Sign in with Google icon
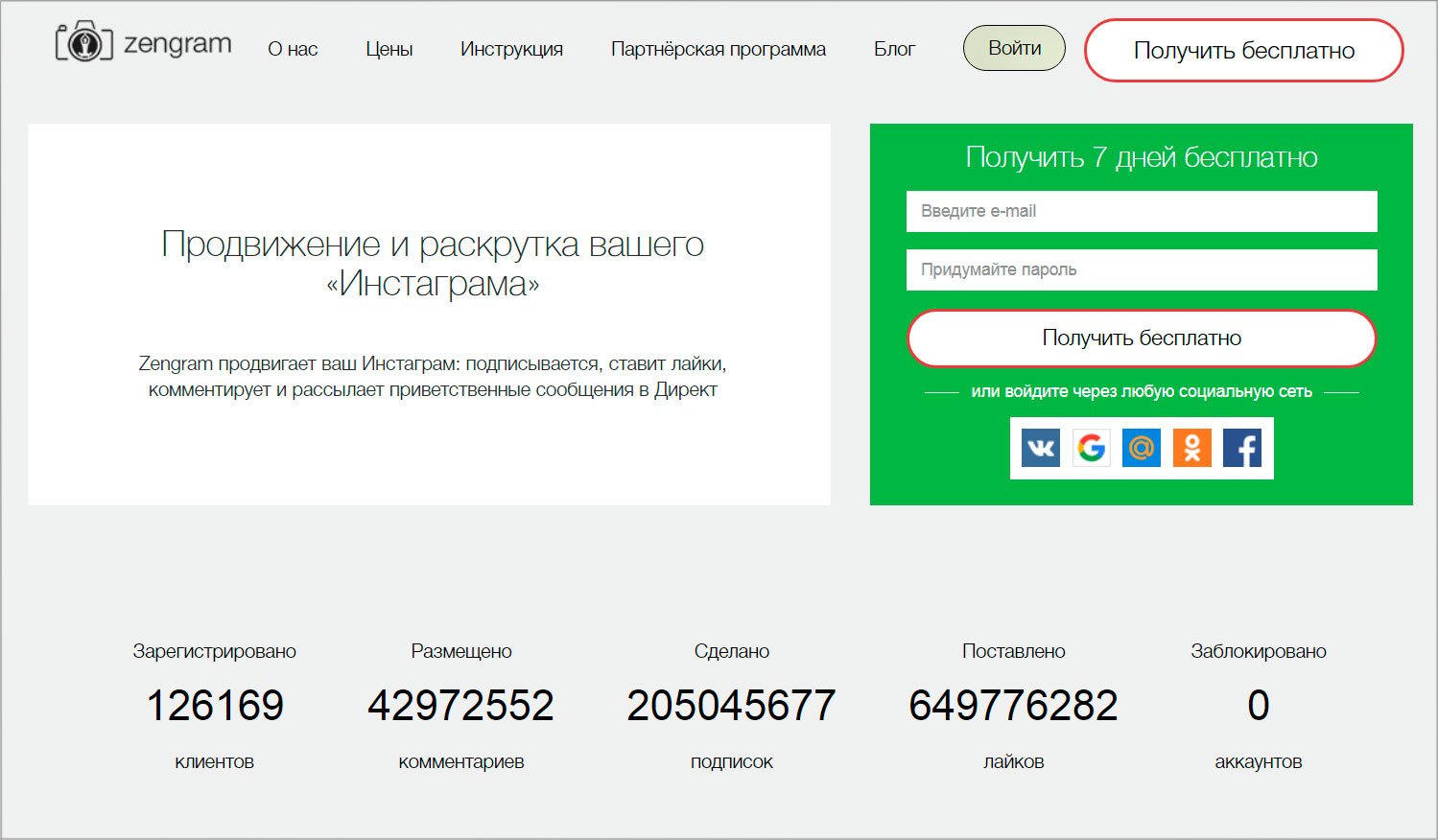Image resolution: width=1438 pixels, height=840 pixels. click(1091, 448)
